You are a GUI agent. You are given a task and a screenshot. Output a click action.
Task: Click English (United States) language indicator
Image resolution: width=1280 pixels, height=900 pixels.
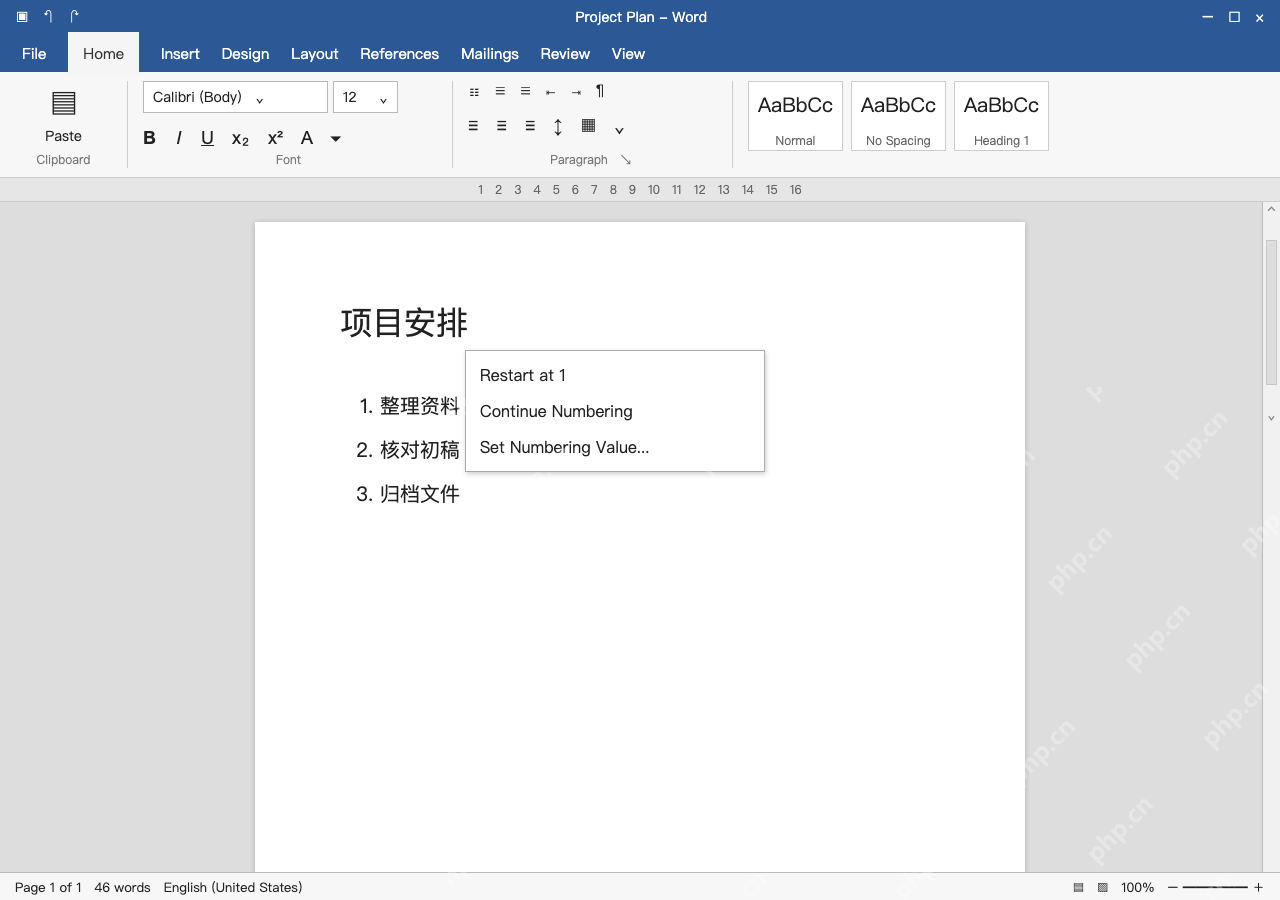[x=233, y=887]
